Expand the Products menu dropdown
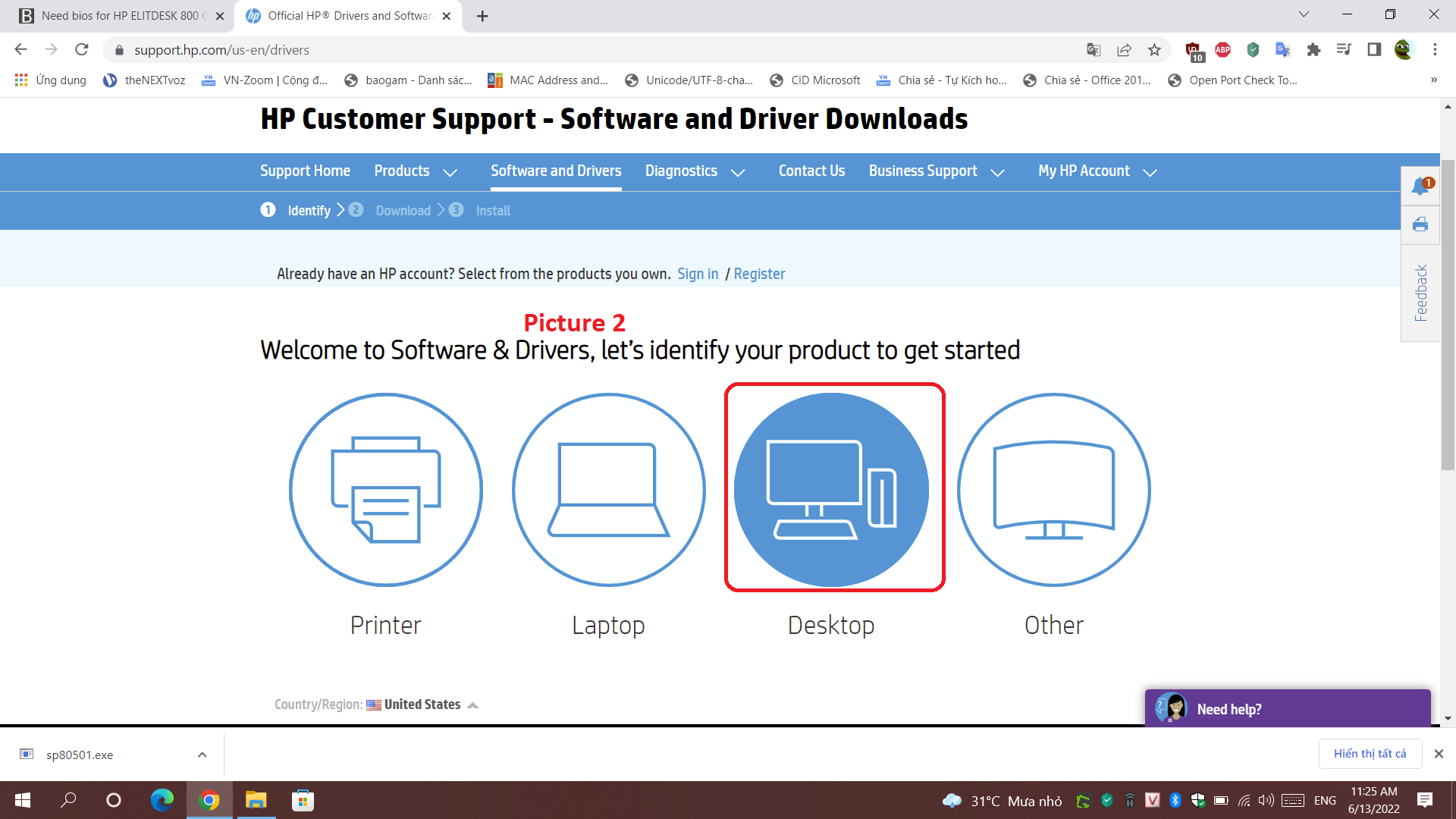 pyautogui.click(x=415, y=171)
